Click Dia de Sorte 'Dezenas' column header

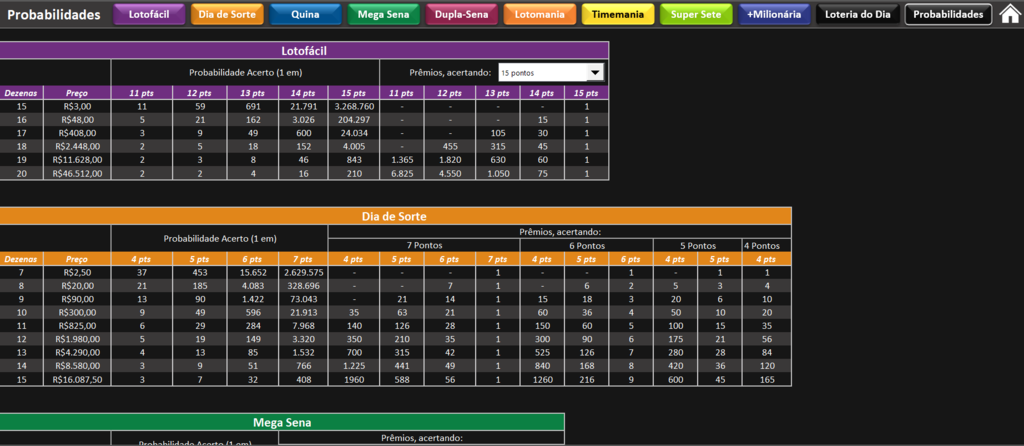click(x=22, y=259)
